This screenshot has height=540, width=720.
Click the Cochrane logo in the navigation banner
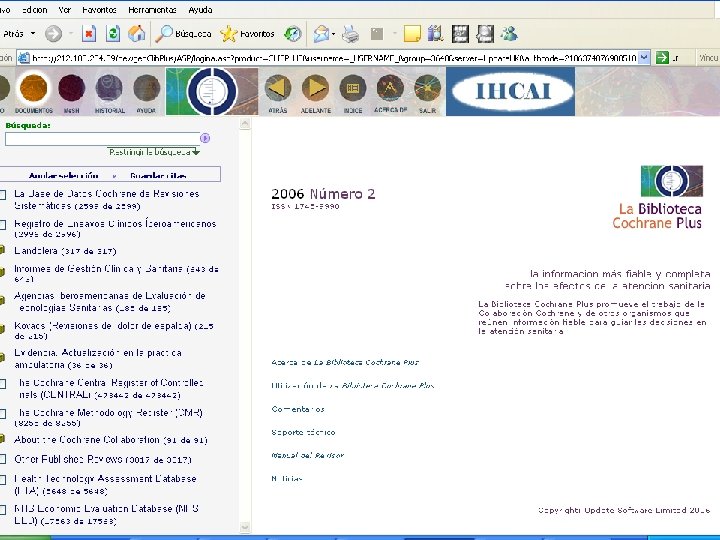(x=212, y=91)
